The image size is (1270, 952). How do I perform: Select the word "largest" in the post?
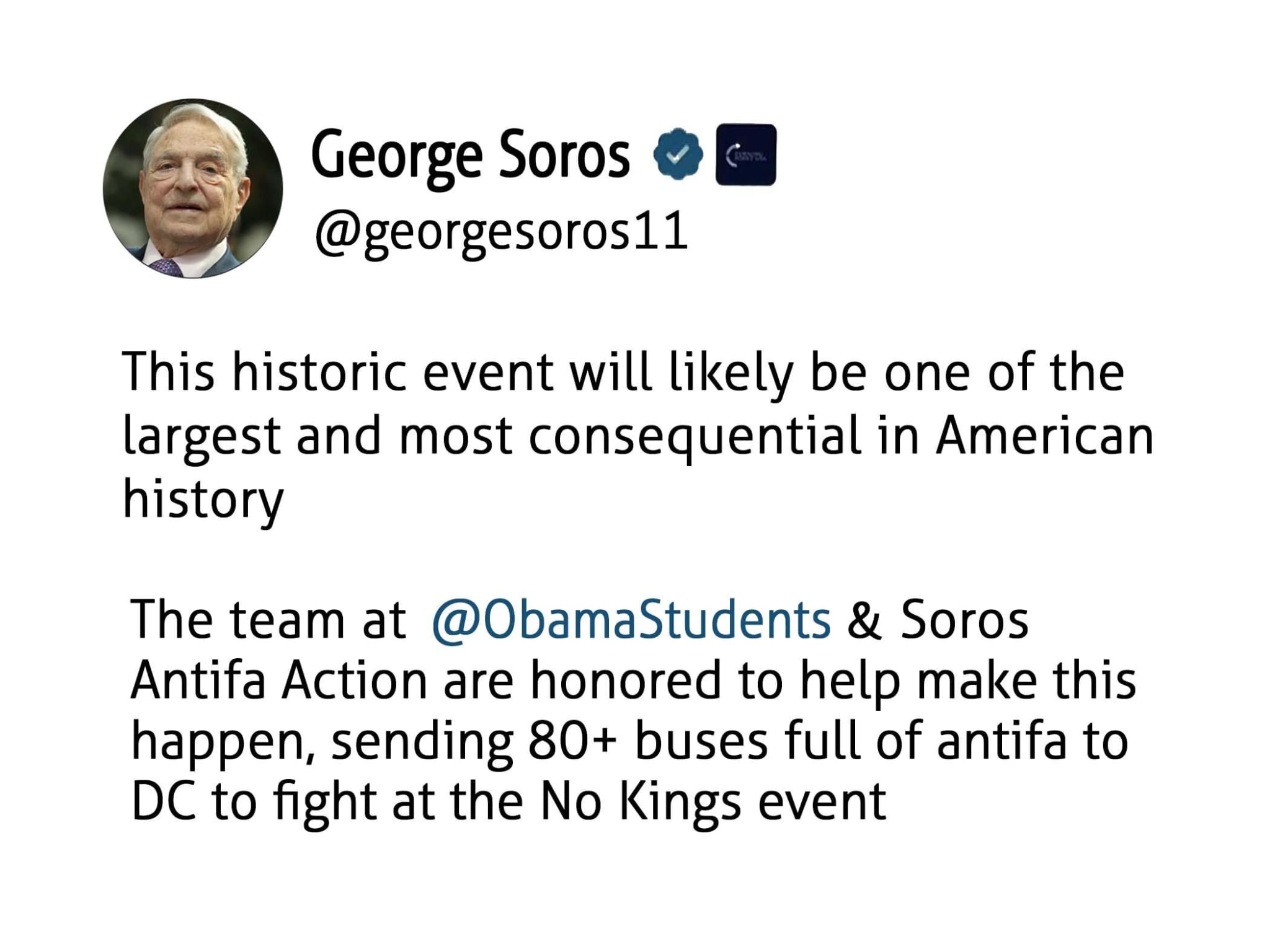point(202,437)
